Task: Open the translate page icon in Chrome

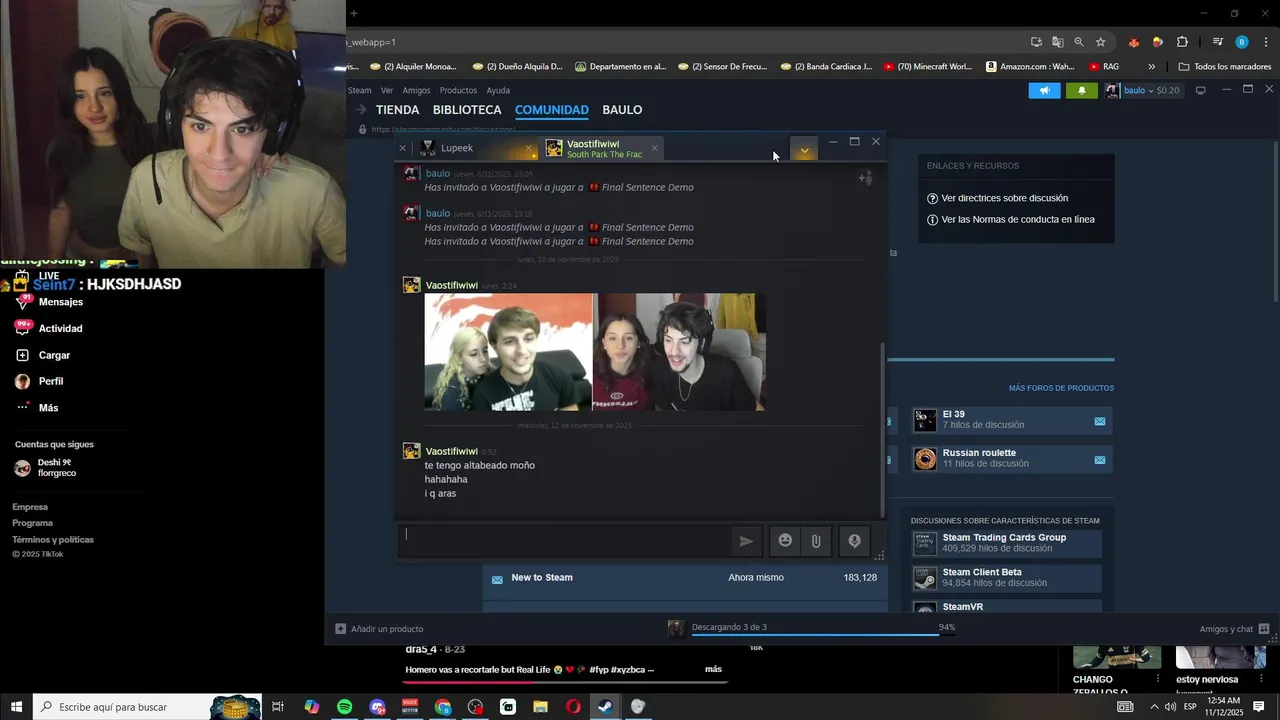Action: [1057, 42]
